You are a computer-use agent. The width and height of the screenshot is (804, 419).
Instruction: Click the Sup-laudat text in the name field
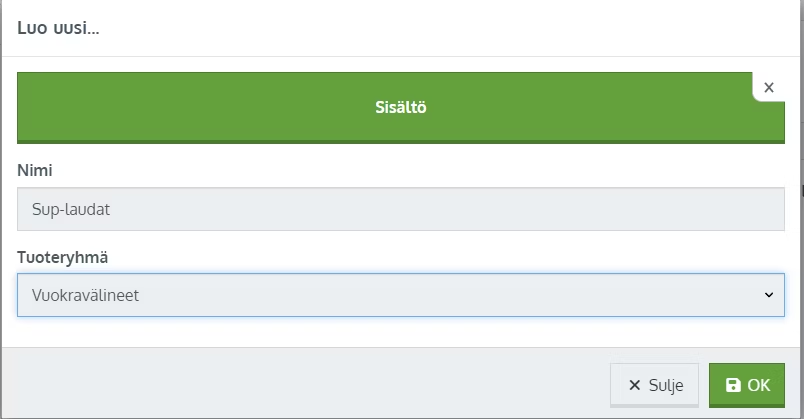coord(71,209)
